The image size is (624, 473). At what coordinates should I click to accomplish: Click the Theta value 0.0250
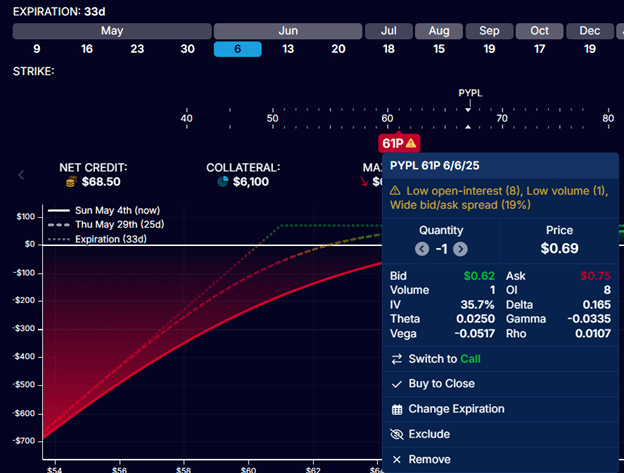pyautogui.click(x=476, y=319)
